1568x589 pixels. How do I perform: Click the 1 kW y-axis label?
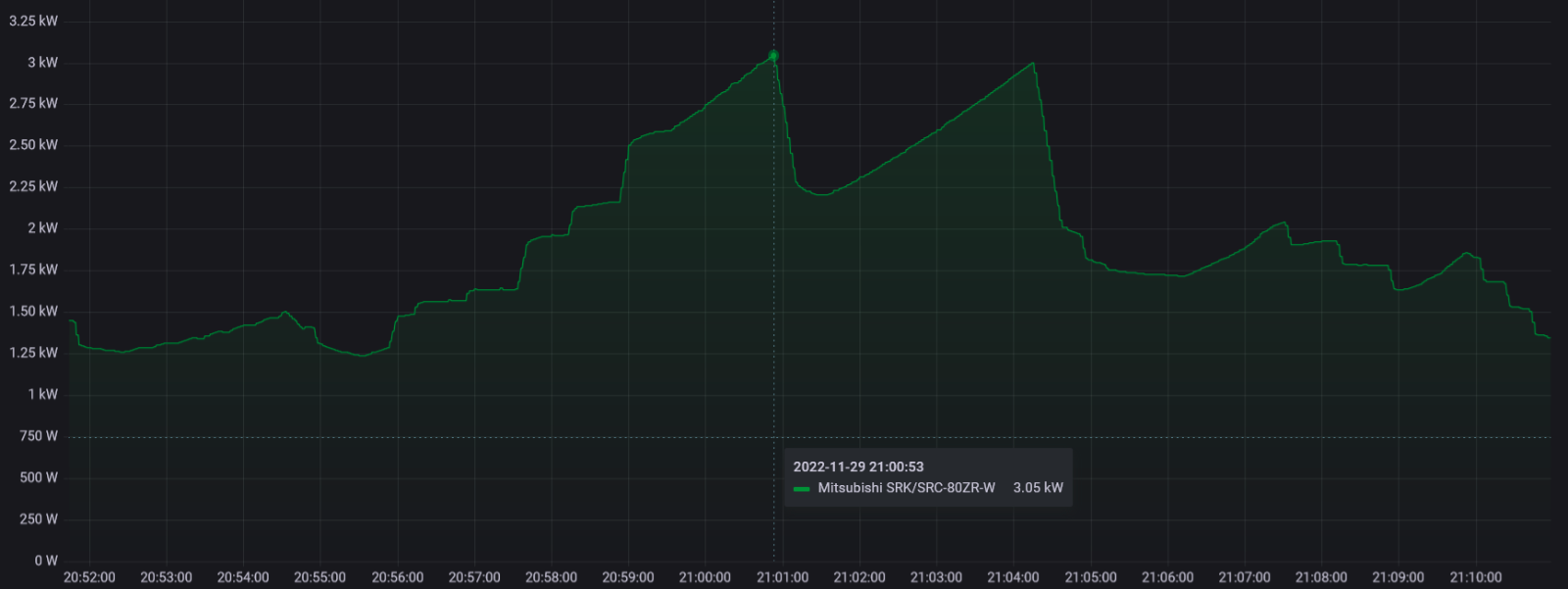[x=42, y=394]
